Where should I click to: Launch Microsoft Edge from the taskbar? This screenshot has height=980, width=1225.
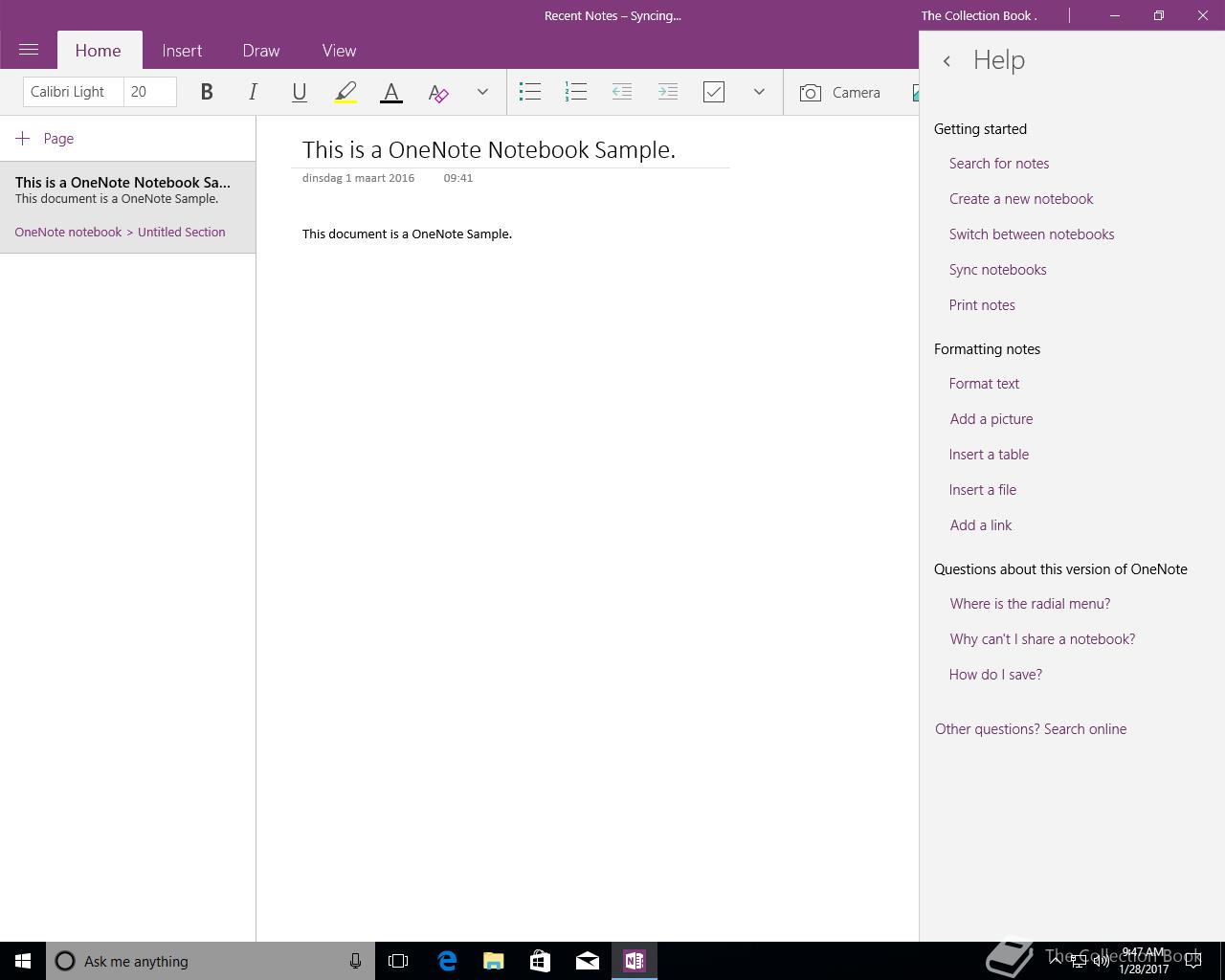click(x=446, y=961)
